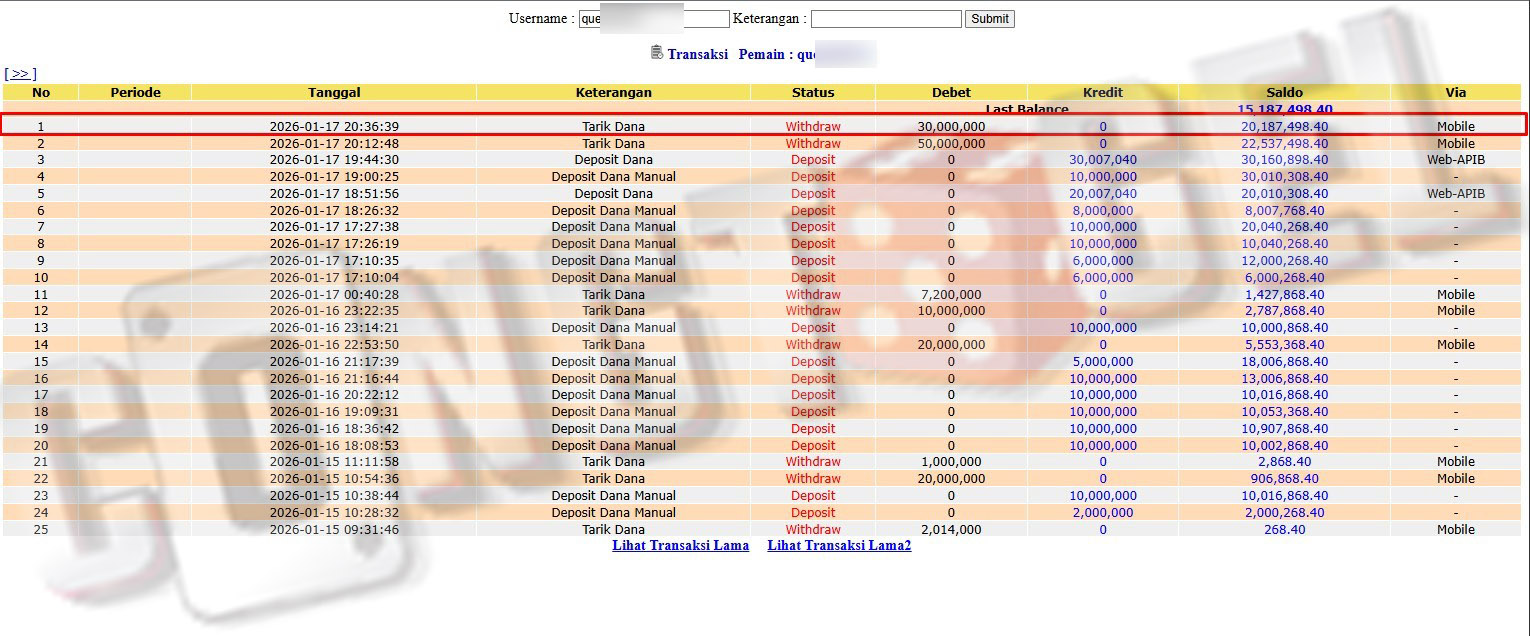The width and height of the screenshot is (1530, 636).
Task: Click the Saldo column header
Action: [x=1284, y=92]
